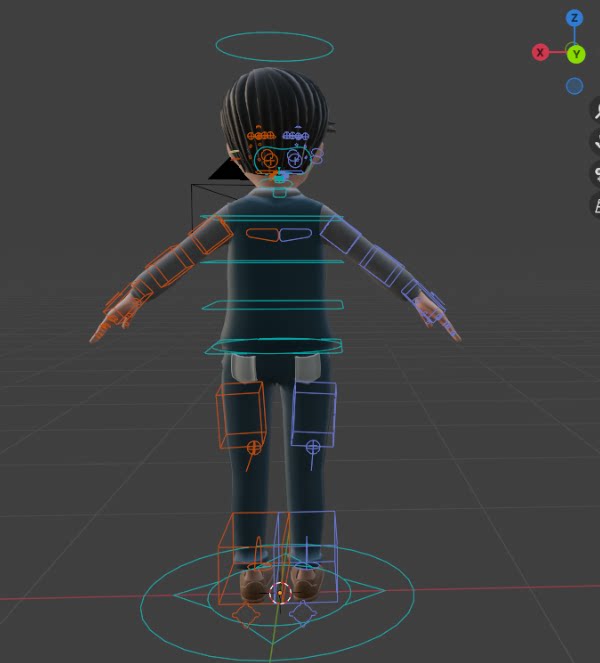Click the green Y axis gizmo handle
The width and height of the screenshot is (600, 663).
[x=576, y=55]
